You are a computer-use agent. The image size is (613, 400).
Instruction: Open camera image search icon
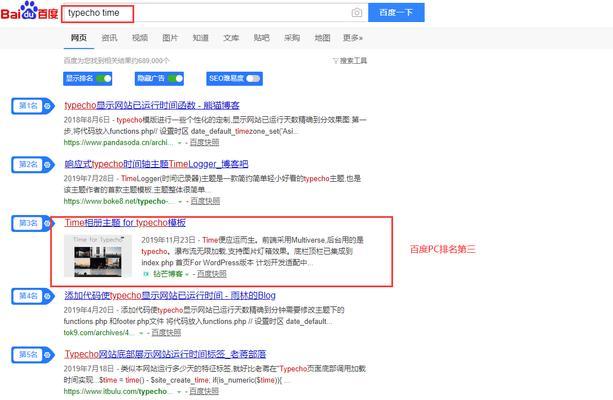357,13
